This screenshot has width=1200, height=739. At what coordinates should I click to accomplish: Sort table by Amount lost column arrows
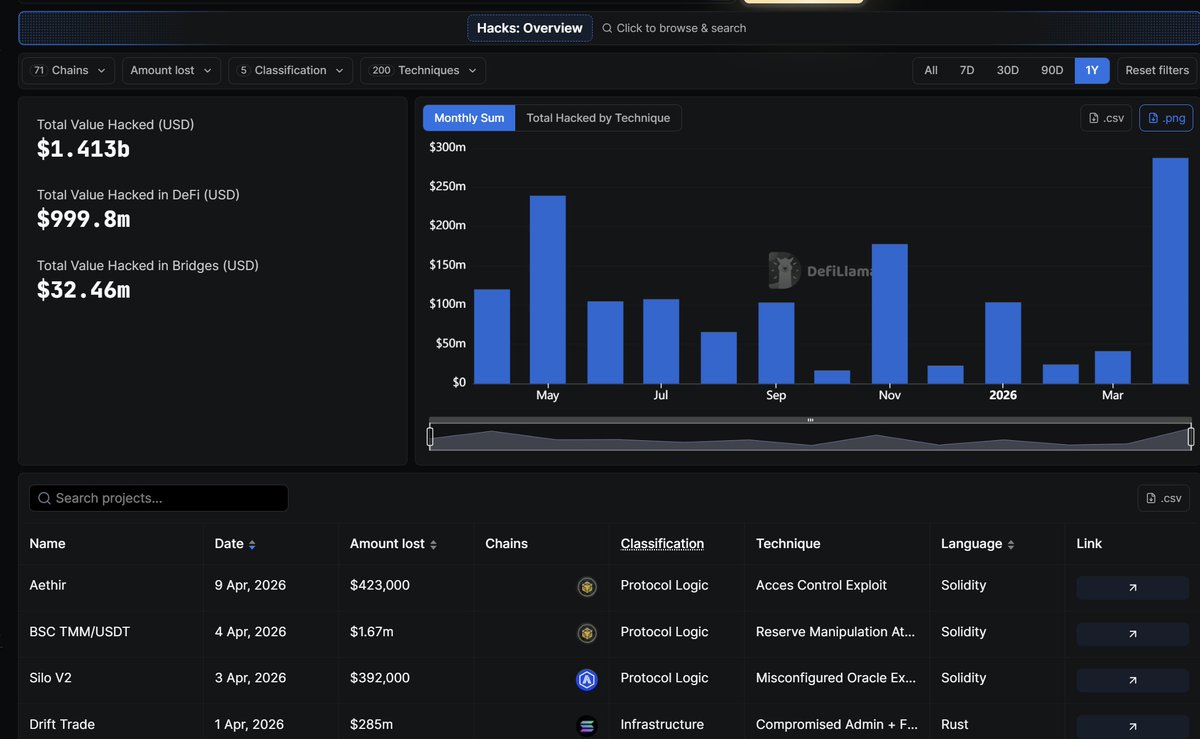(433, 545)
